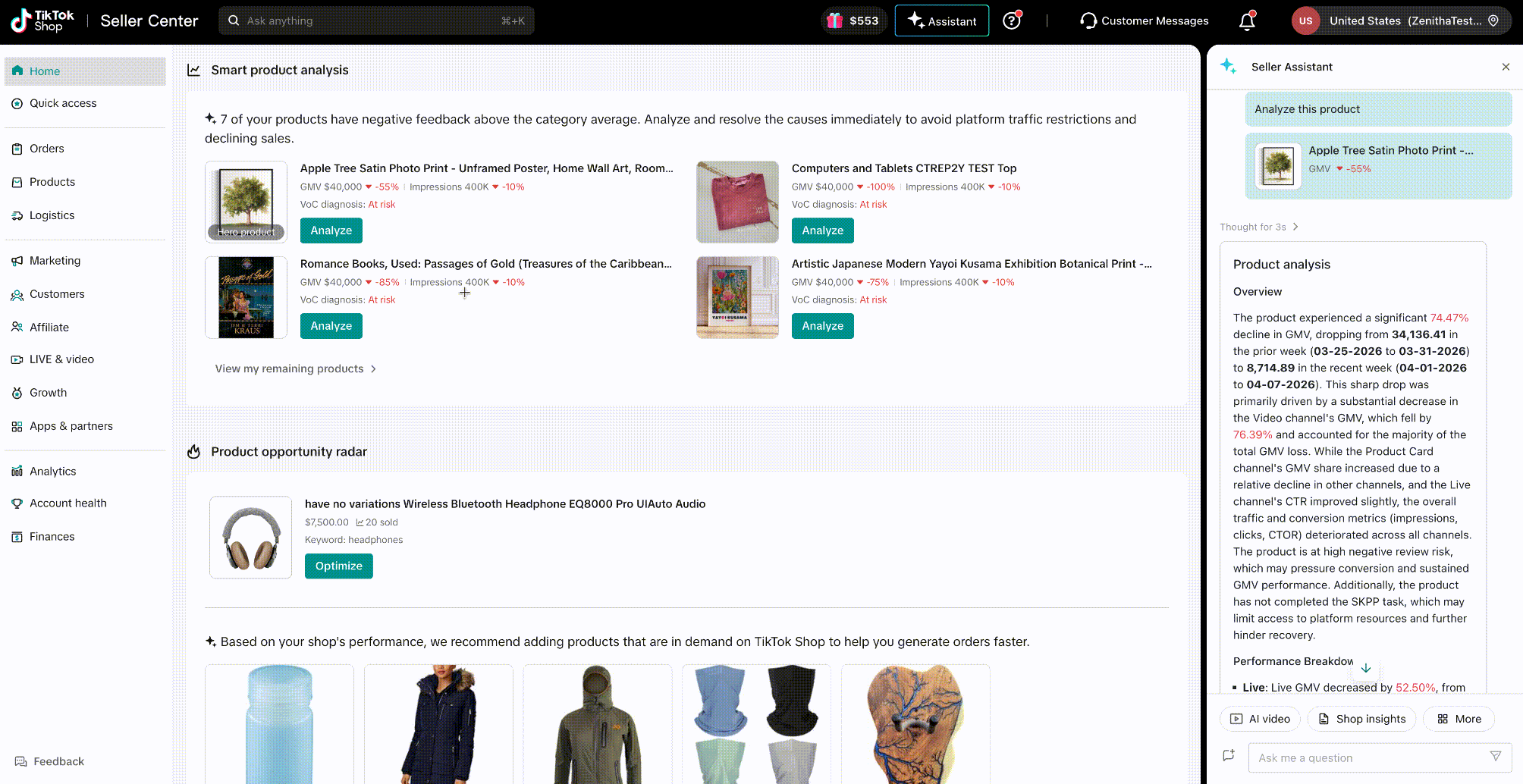Open the Yayoi Kusama print thumbnail
Image resolution: width=1523 pixels, height=784 pixels.
point(737,297)
